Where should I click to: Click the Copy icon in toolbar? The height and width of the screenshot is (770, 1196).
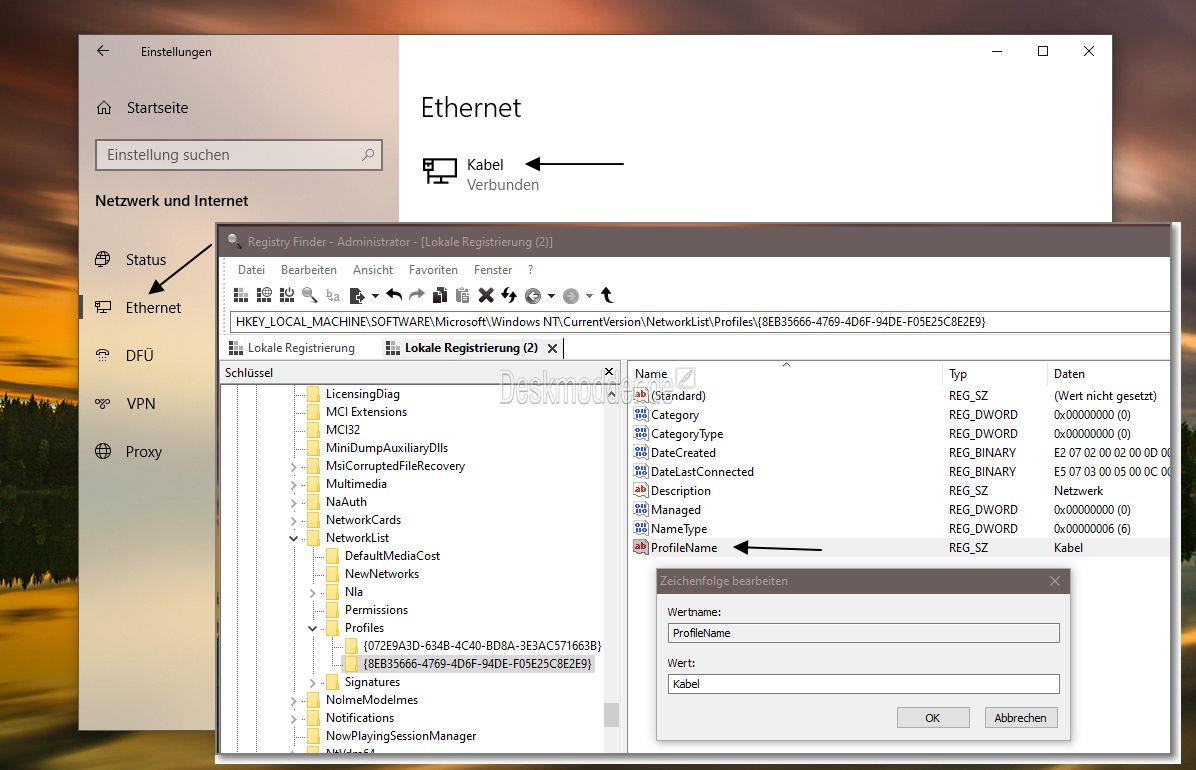(439, 295)
